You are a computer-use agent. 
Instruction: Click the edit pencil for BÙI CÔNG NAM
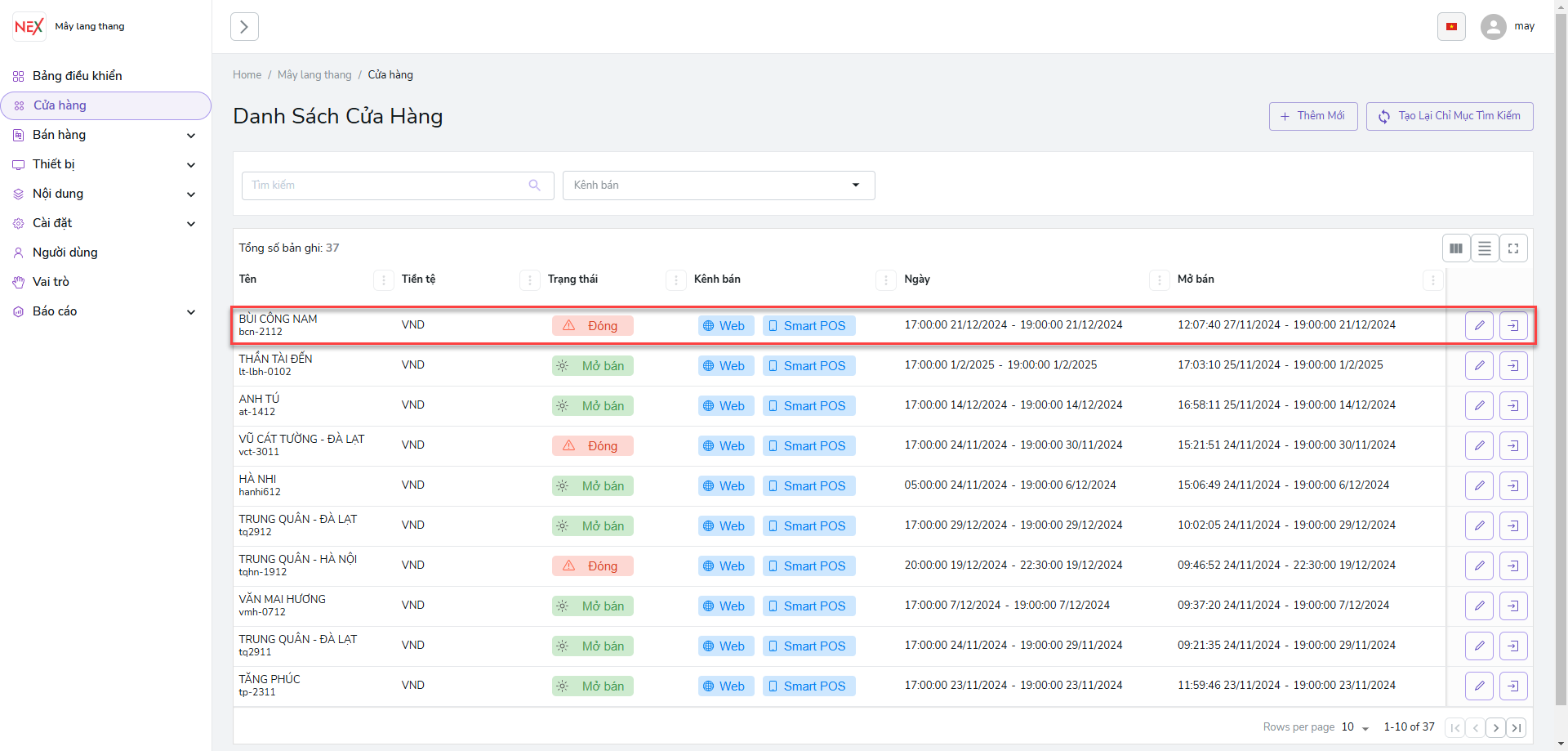pos(1479,325)
